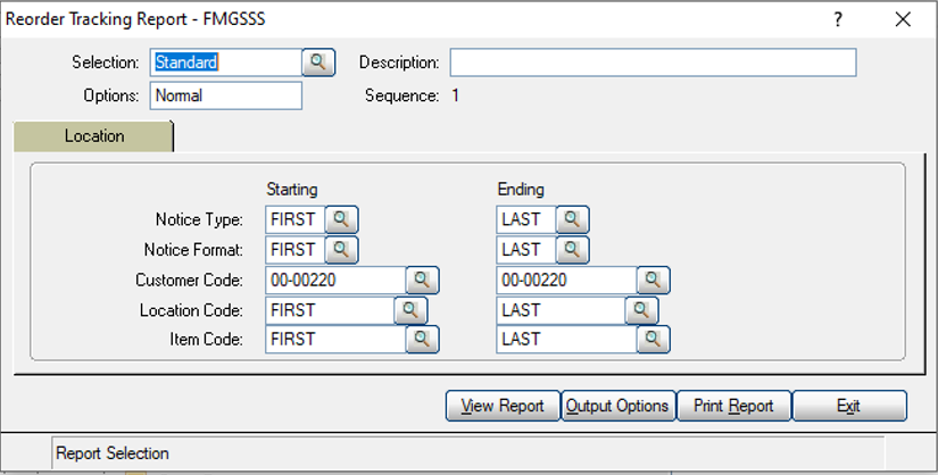The image size is (938, 475).
Task: Open lookup for ending Notice Type
Action: [572, 220]
